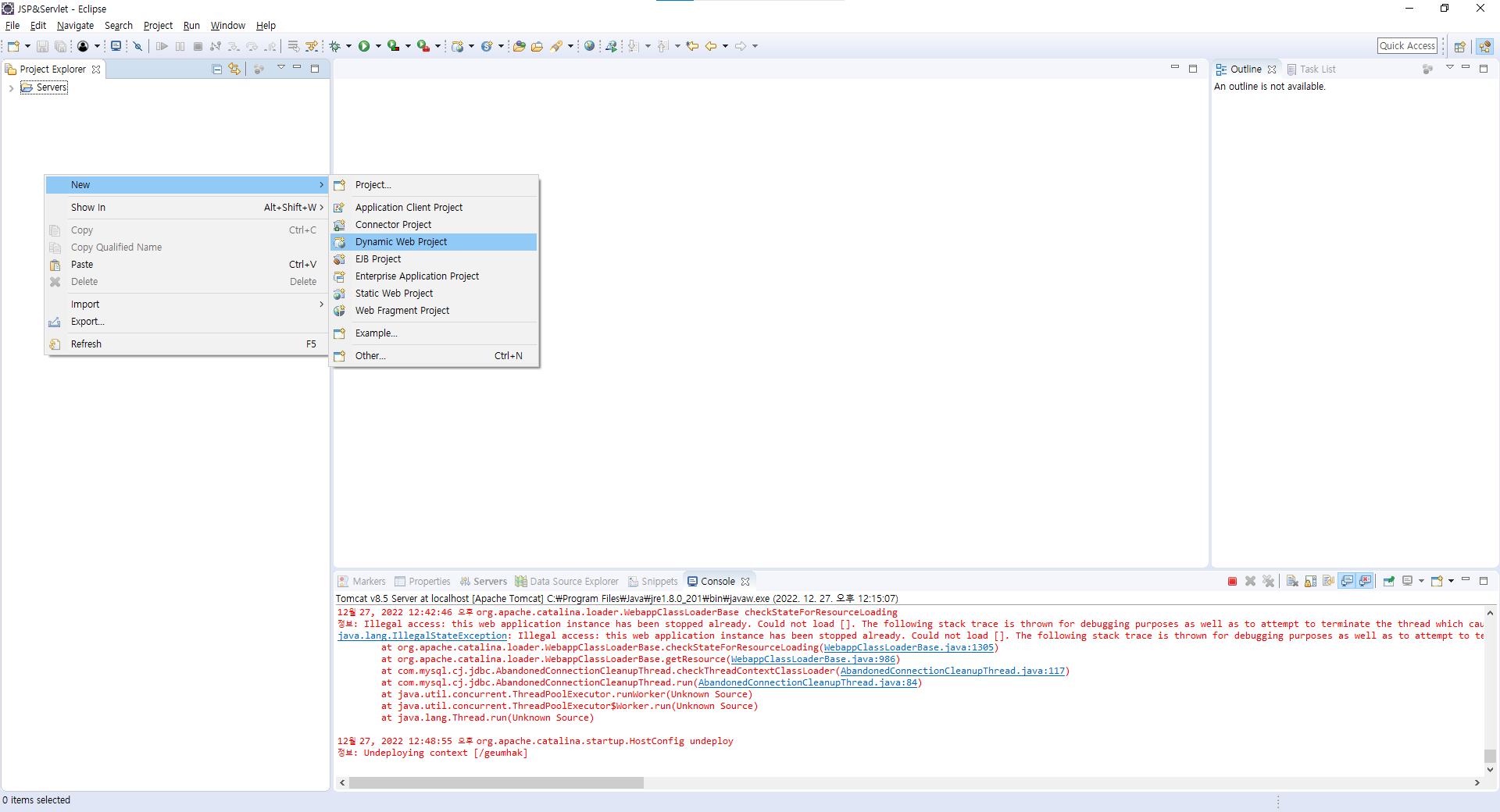Toggle Show Console When Standard Out Changes
The height and width of the screenshot is (812, 1500).
pos(1347,581)
